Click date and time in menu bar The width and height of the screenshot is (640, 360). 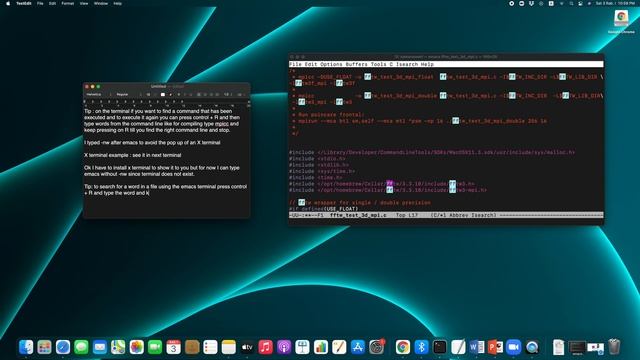(x=615, y=3)
